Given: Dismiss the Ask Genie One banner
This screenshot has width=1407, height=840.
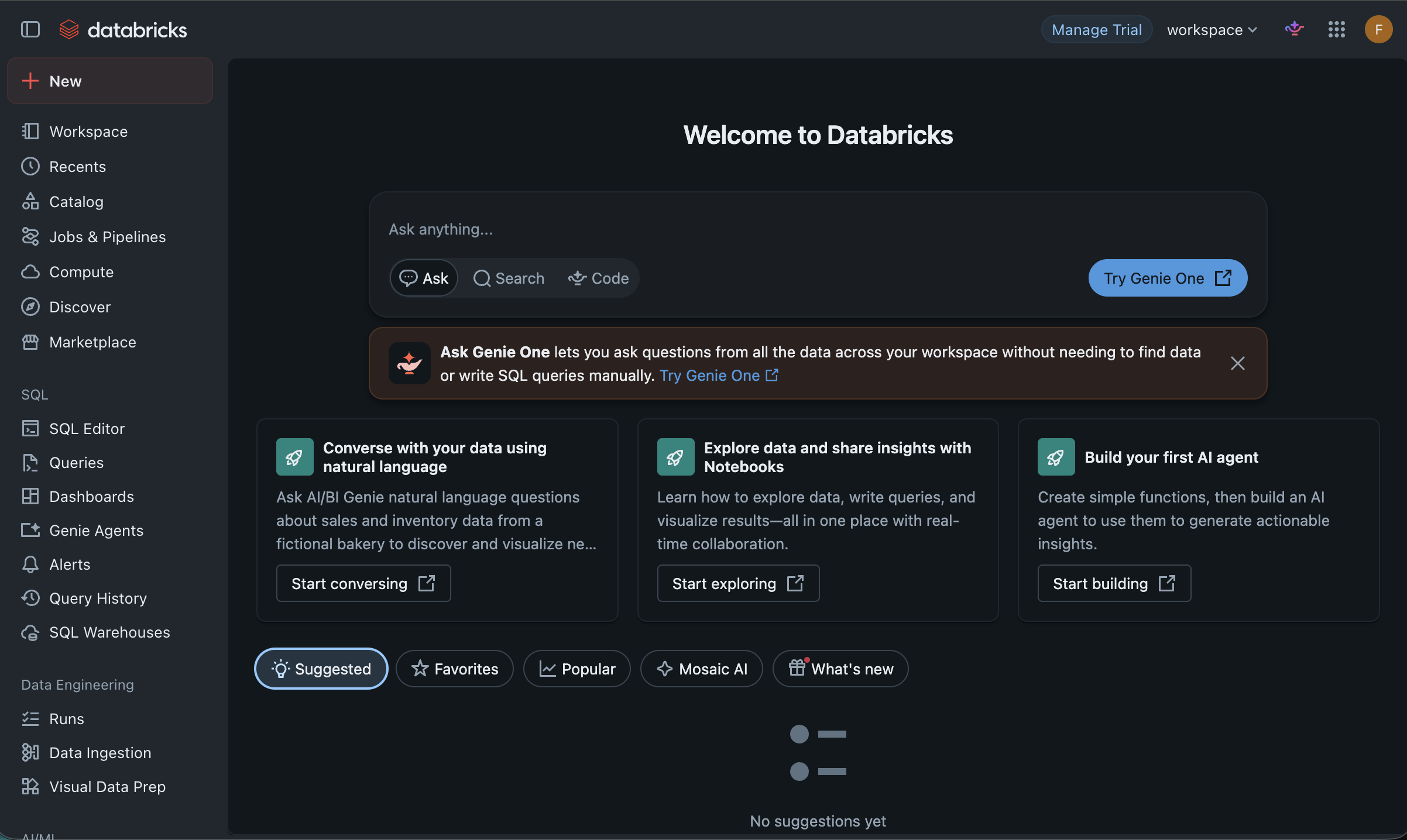Looking at the screenshot, I should coord(1237,363).
